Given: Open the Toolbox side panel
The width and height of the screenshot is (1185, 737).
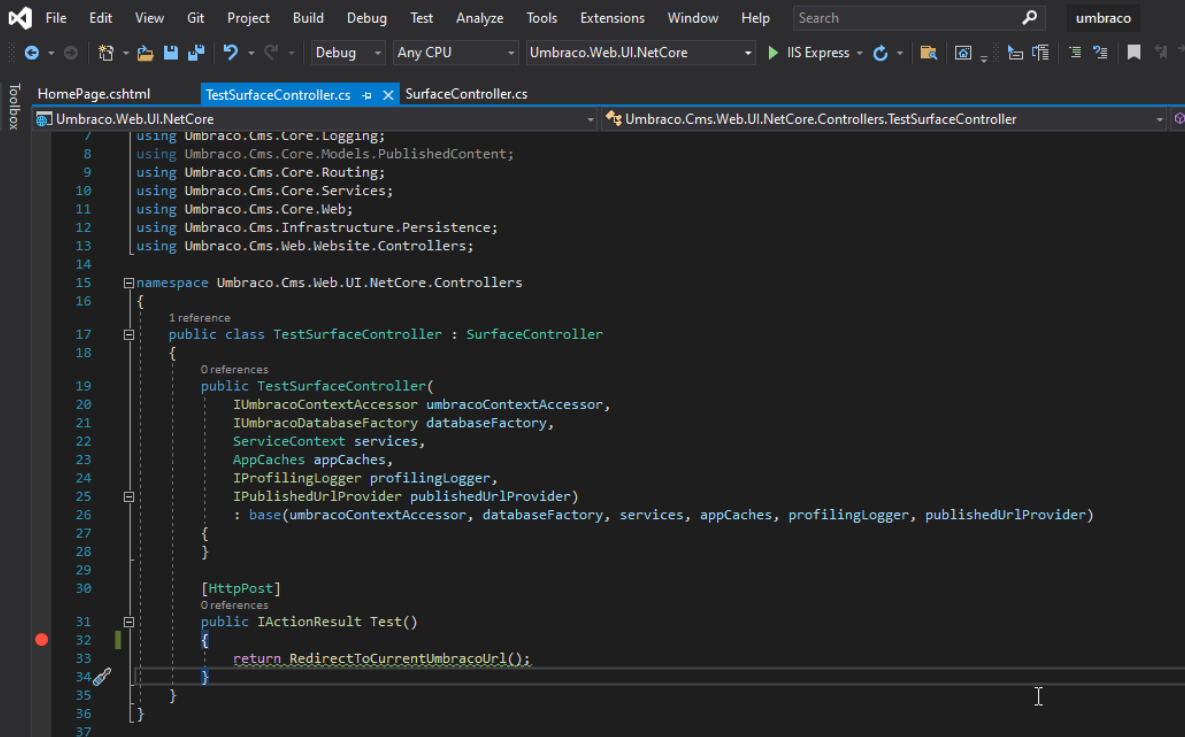Looking at the screenshot, I should pyautogui.click(x=14, y=106).
